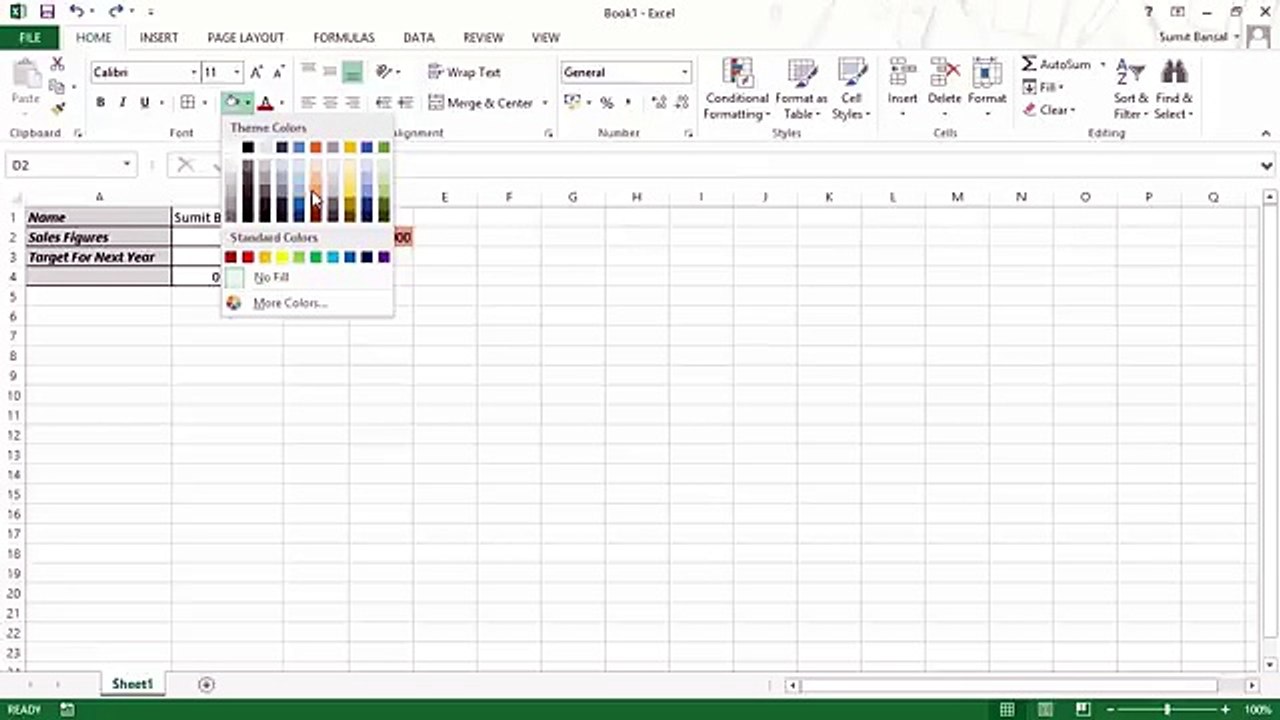Screen dimensions: 1280x720
Task: Open the font size 11 dropdown
Action: [x=237, y=72]
